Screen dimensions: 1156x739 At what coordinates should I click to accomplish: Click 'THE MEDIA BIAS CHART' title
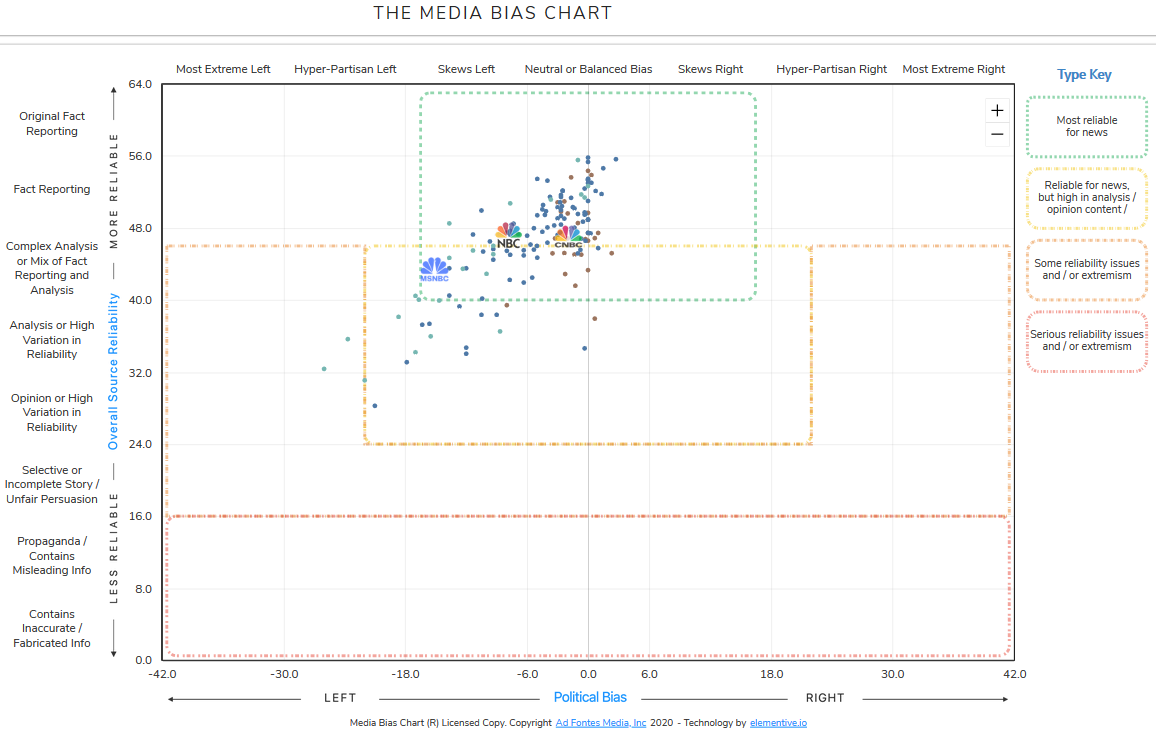click(x=492, y=13)
